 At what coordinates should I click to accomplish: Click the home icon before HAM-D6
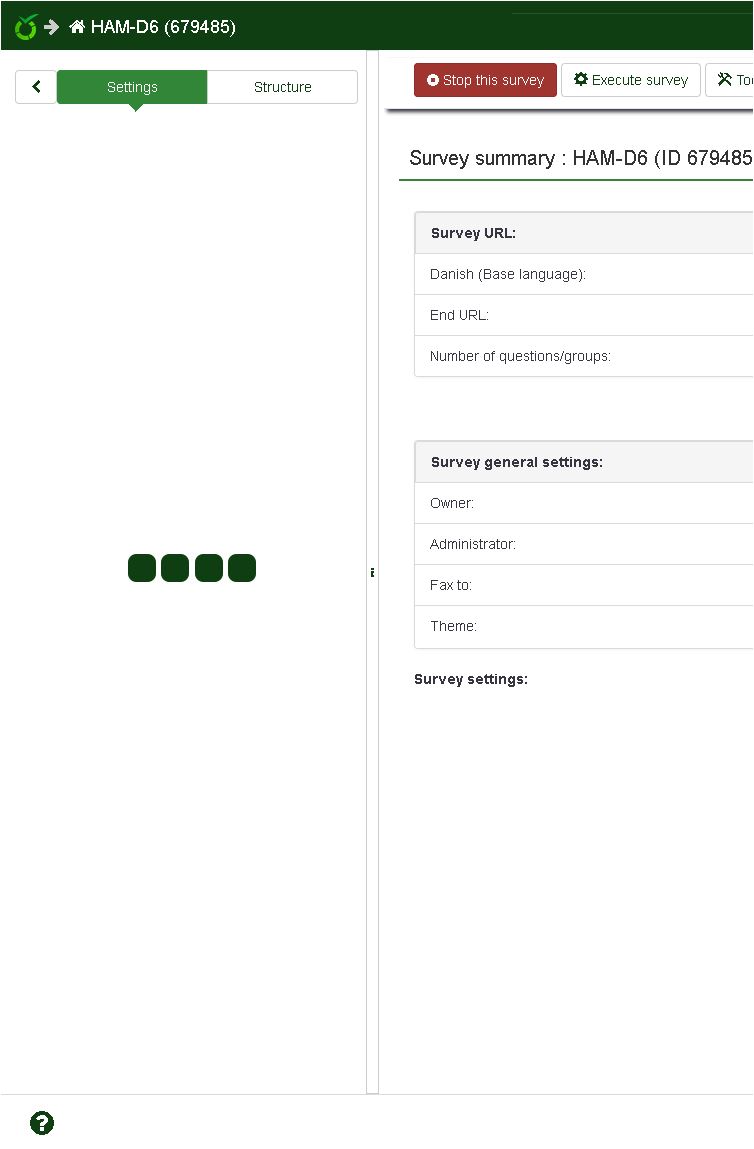[77, 27]
